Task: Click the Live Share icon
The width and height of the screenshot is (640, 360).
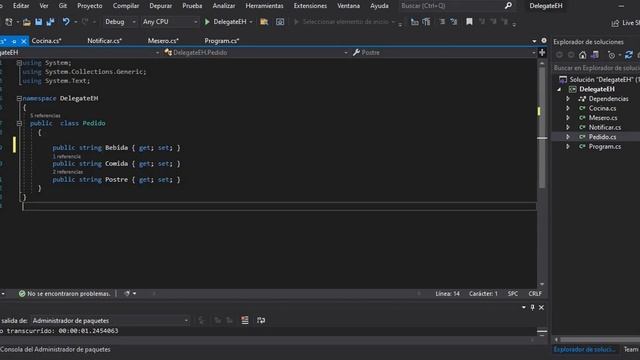Action: pyautogui.click(x=615, y=23)
